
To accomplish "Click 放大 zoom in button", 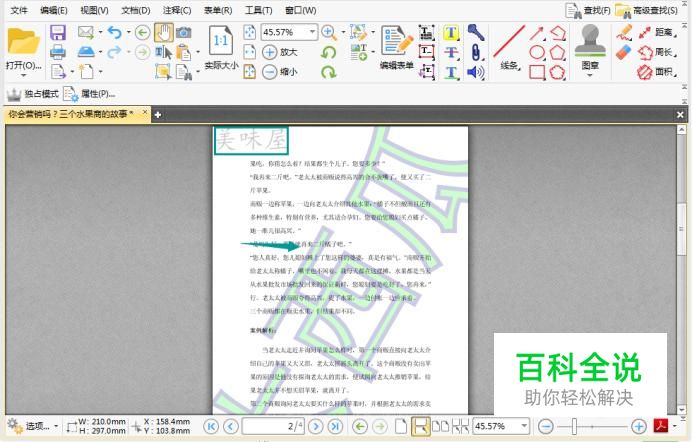I will pos(280,52).
